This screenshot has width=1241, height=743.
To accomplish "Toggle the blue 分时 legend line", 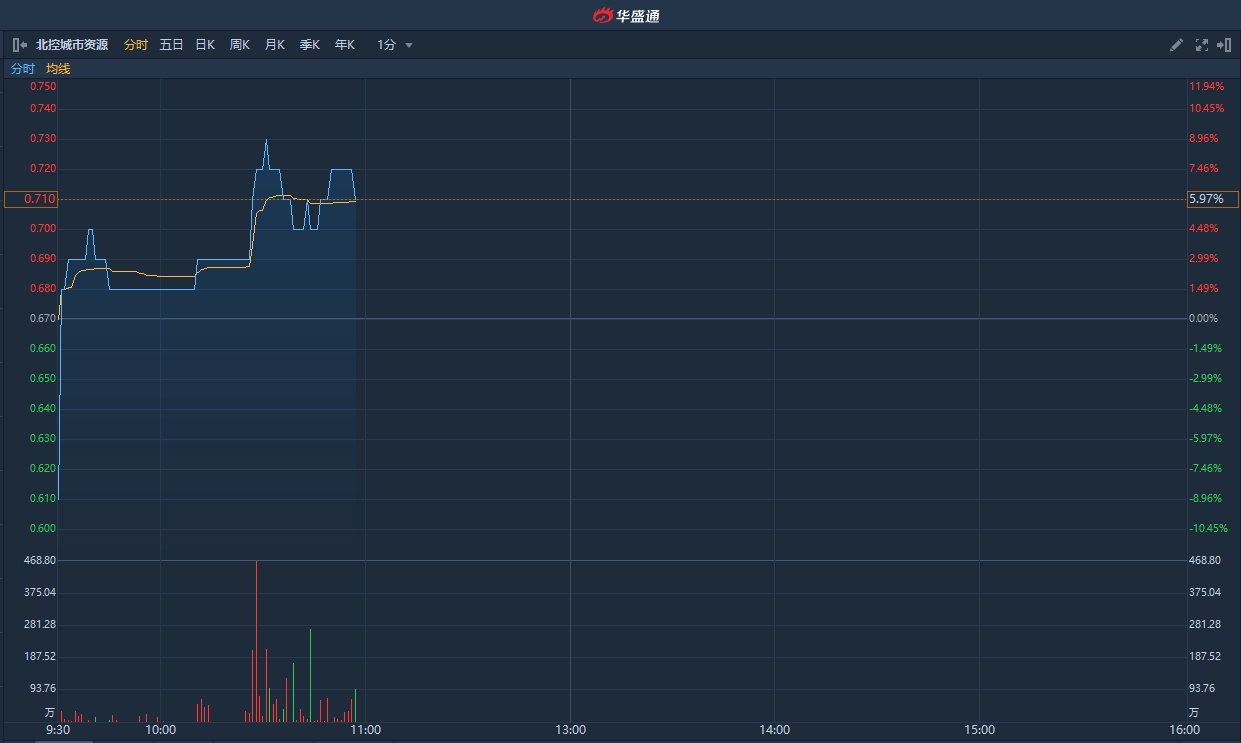I will [22, 69].
